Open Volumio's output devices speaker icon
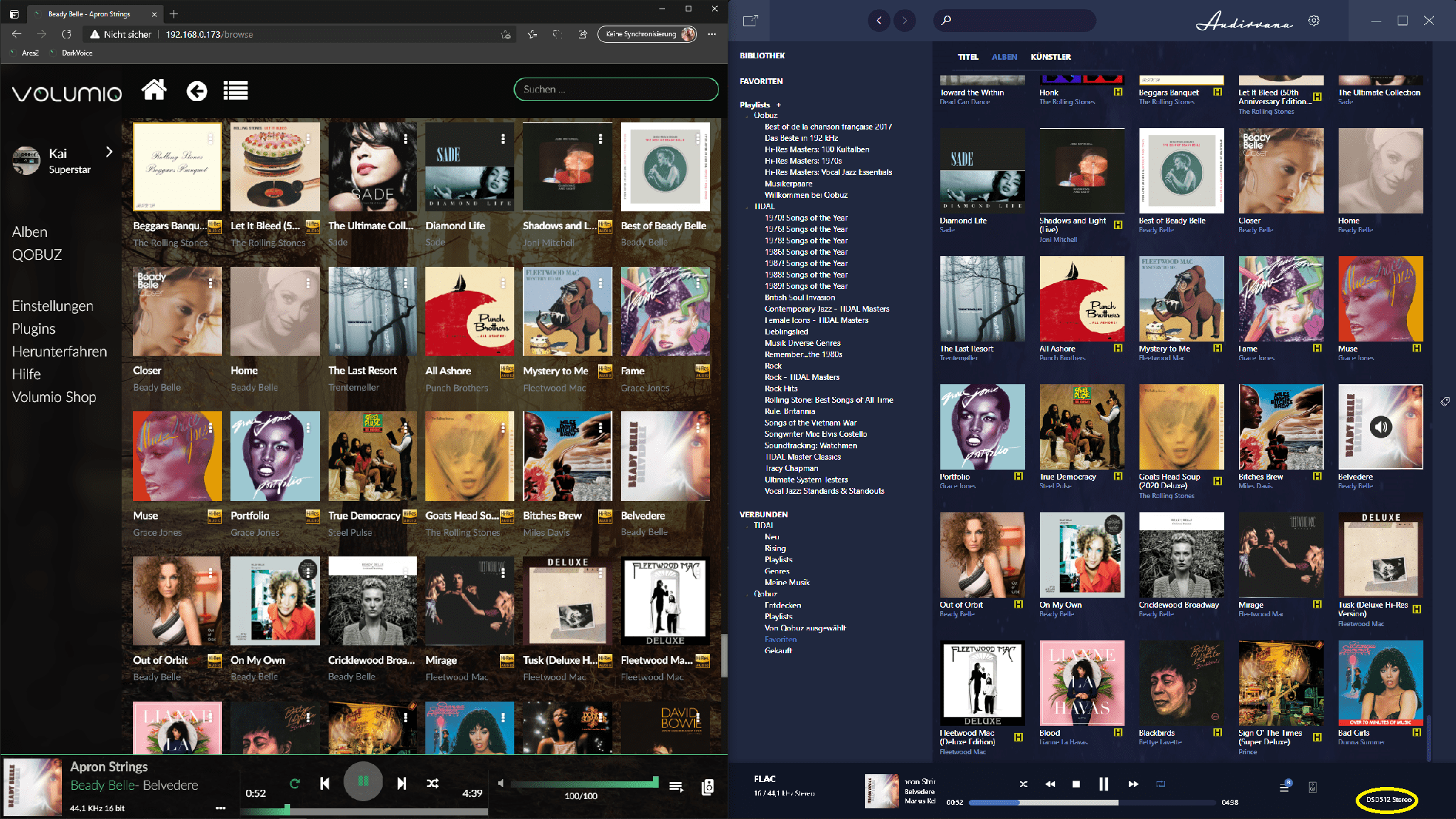The height and width of the screenshot is (819, 1456). point(708,787)
